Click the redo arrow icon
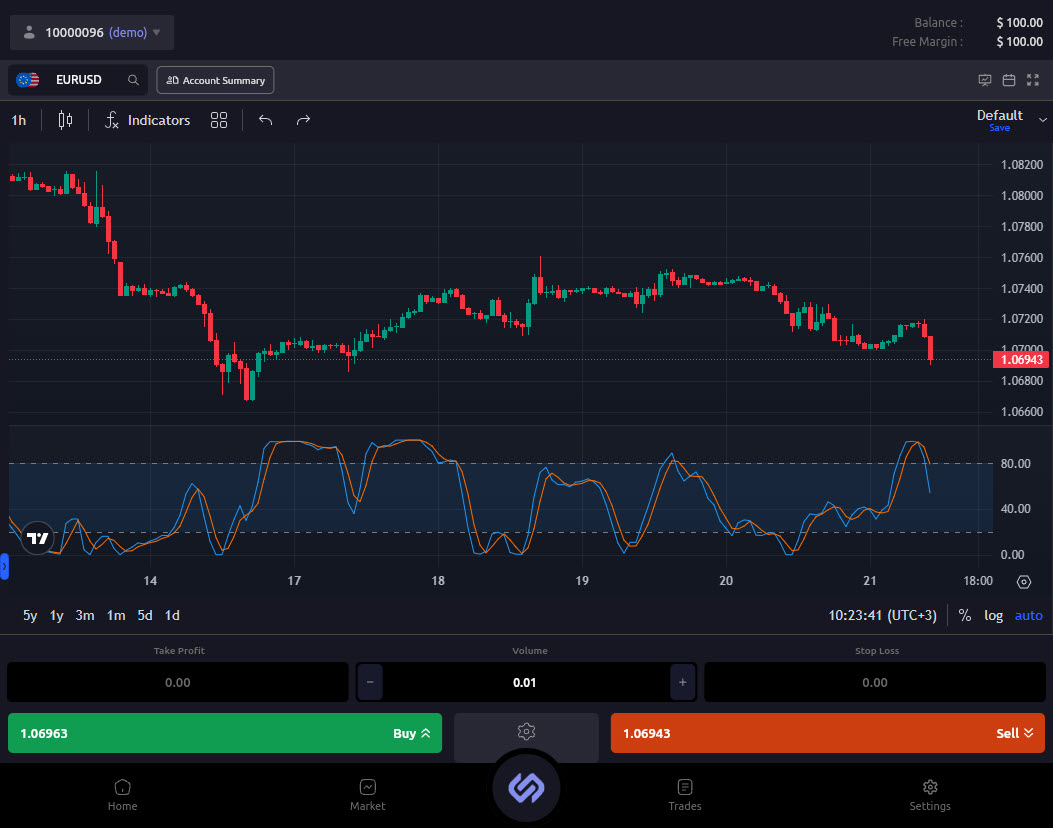This screenshot has height=828, width=1053. pyautogui.click(x=303, y=120)
